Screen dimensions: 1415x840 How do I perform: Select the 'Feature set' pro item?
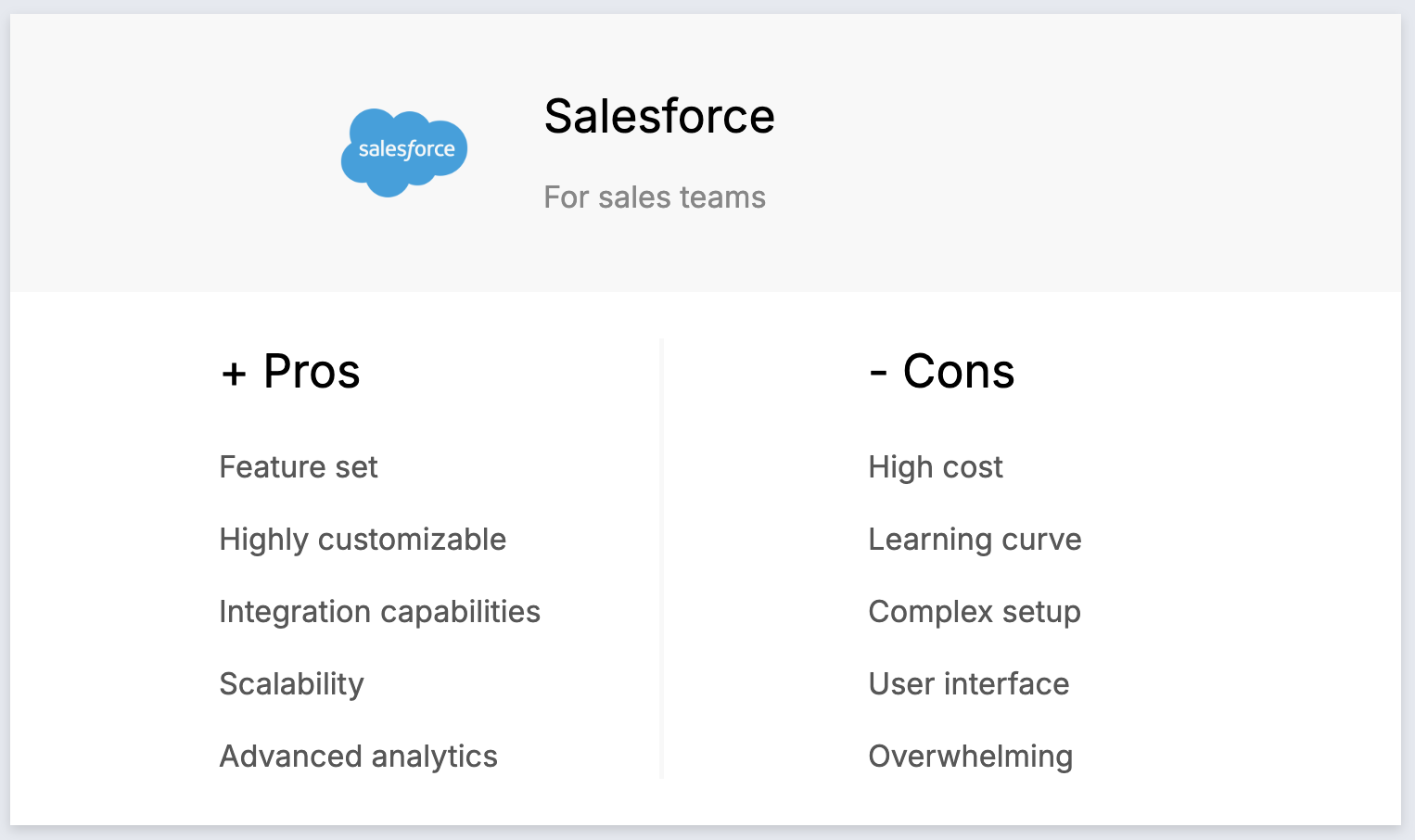[299, 467]
